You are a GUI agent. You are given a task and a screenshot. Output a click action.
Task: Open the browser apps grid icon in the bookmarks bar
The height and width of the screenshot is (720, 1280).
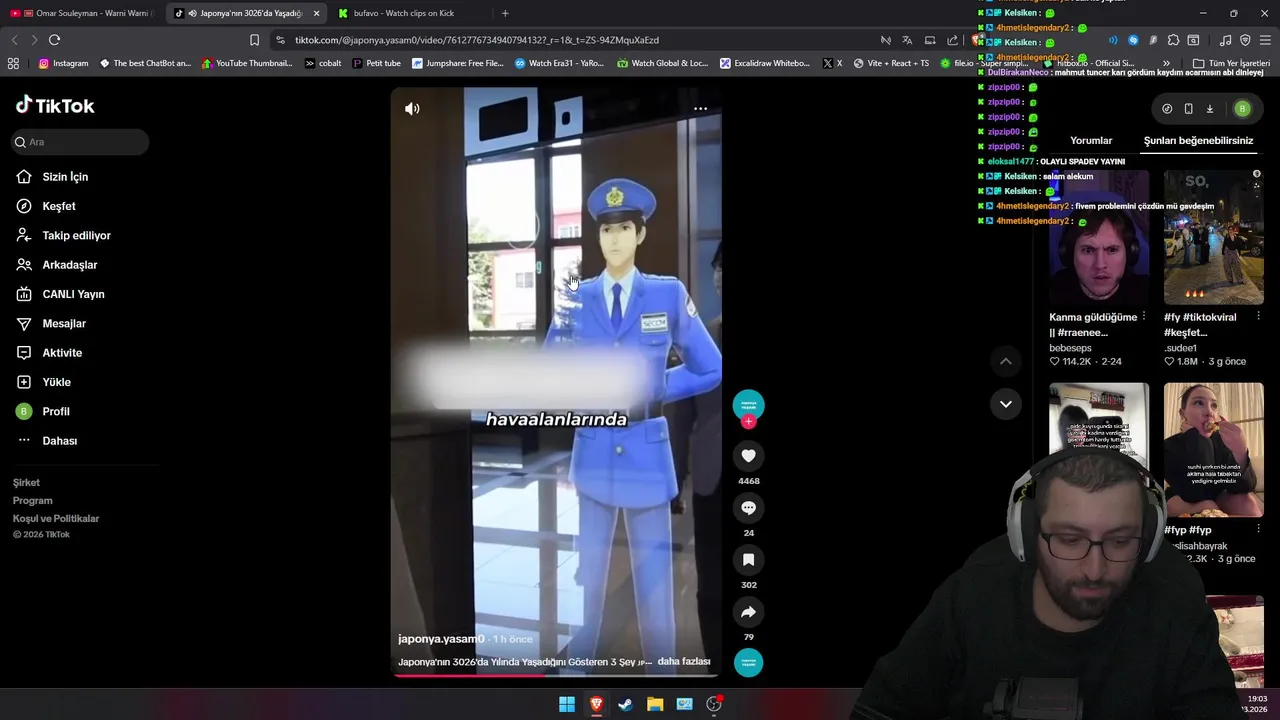point(13,63)
